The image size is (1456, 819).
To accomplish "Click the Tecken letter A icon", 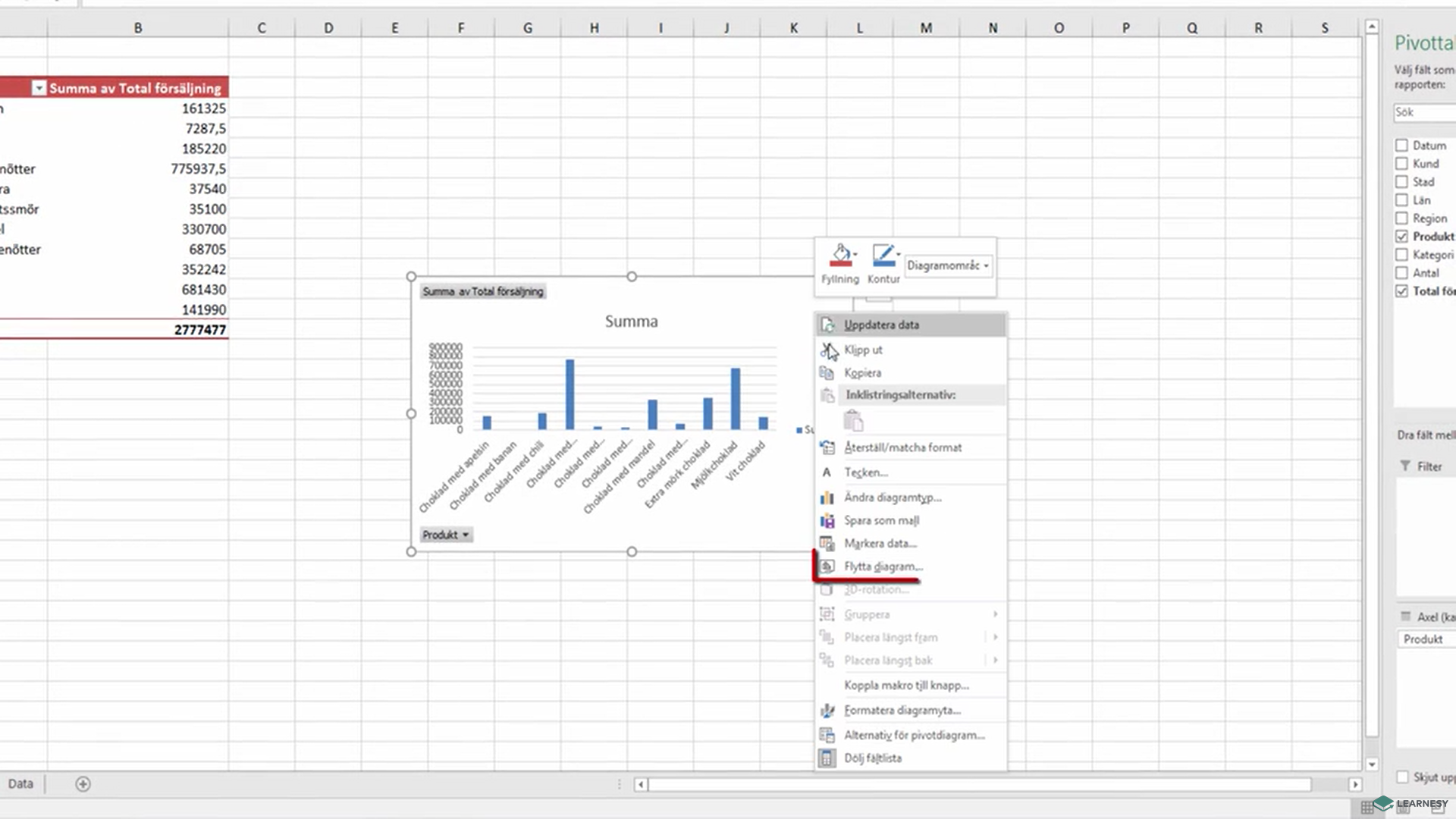I will tap(827, 472).
